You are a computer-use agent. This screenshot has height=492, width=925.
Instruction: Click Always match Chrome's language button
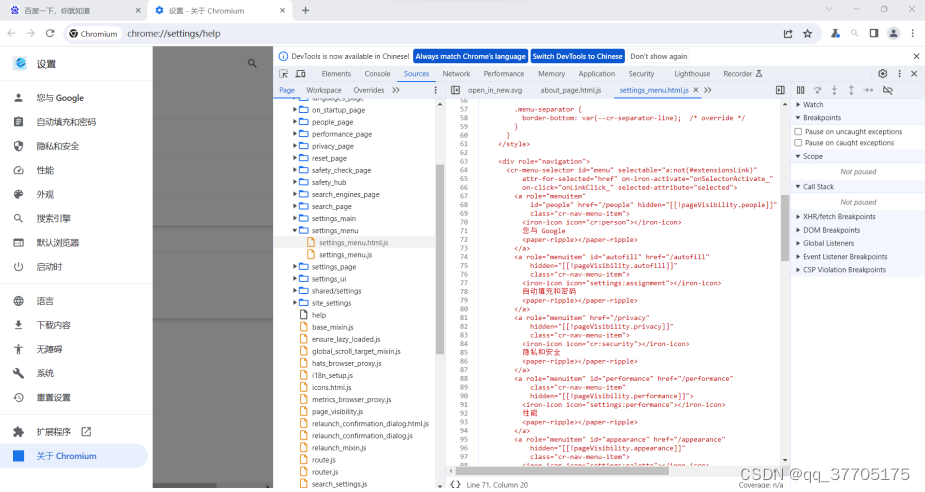tap(470, 57)
